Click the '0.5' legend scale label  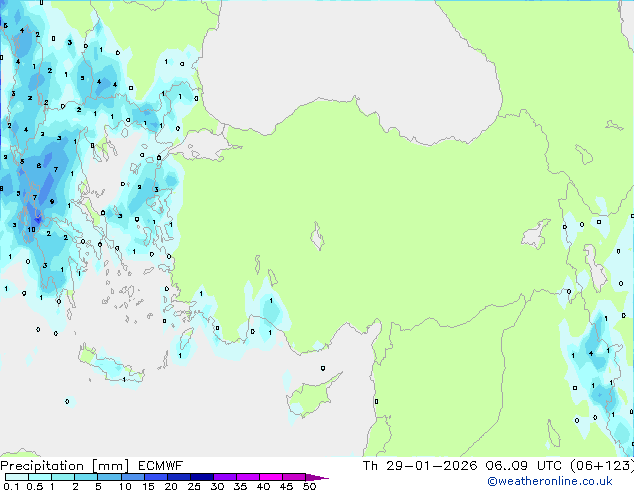(x=35, y=486)
